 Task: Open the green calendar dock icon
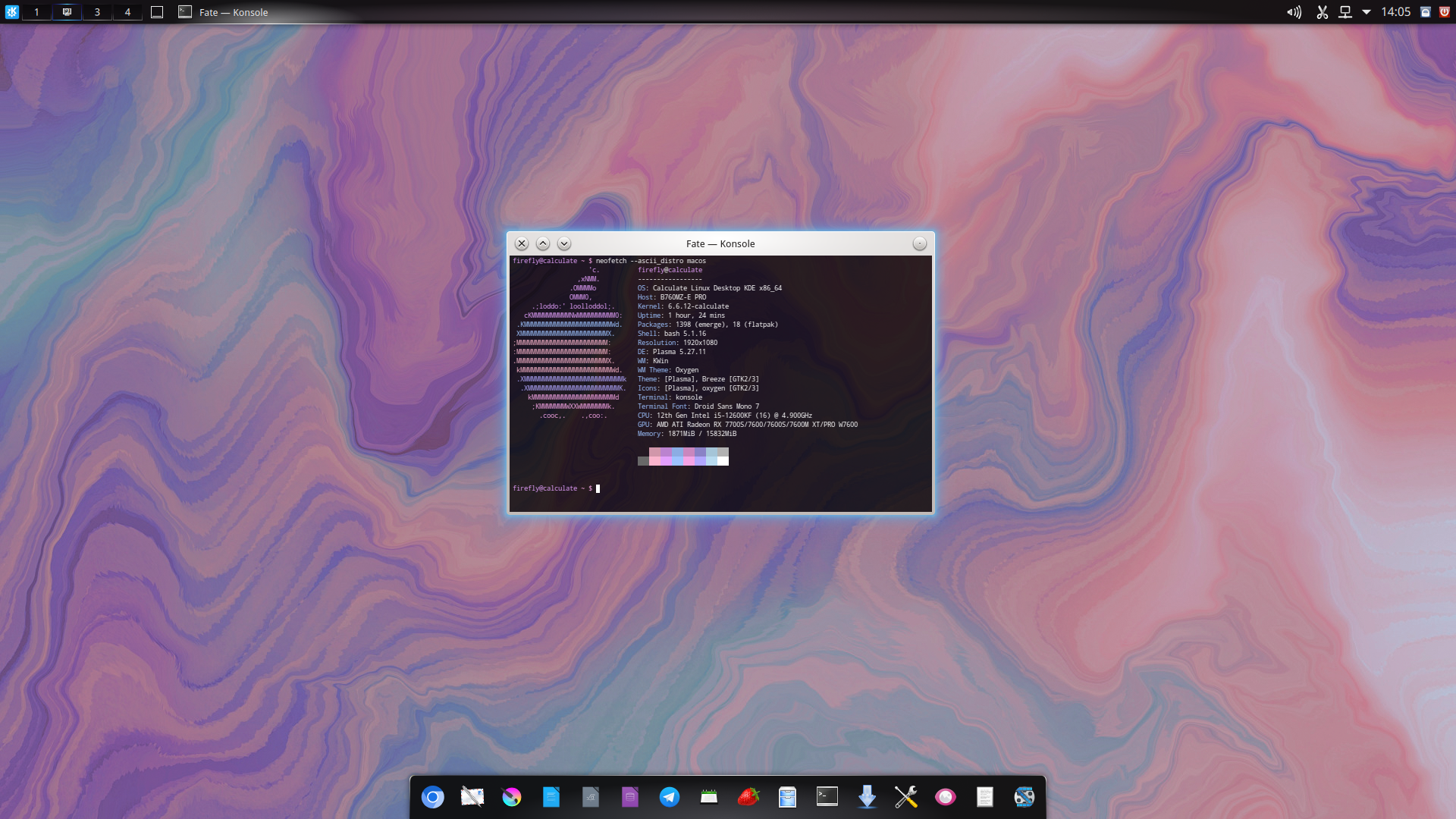tap(709, 797)
